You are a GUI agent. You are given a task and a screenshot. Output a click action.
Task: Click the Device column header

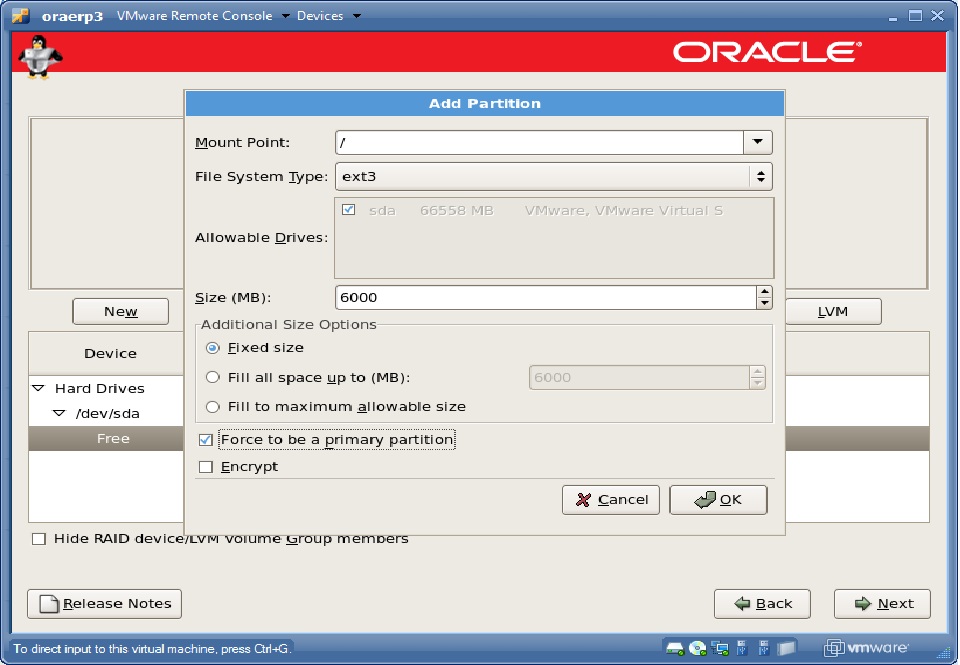coord(107,353)
